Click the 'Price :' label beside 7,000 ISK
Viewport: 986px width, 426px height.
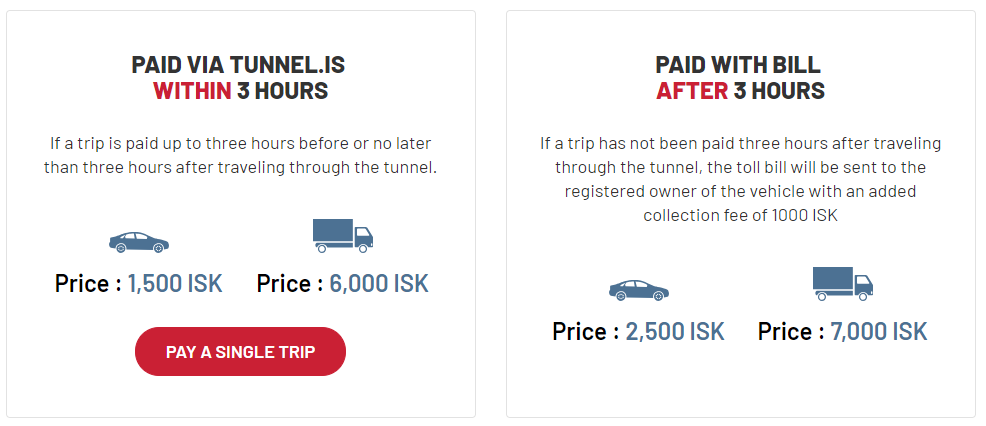(x=791, y=331)
